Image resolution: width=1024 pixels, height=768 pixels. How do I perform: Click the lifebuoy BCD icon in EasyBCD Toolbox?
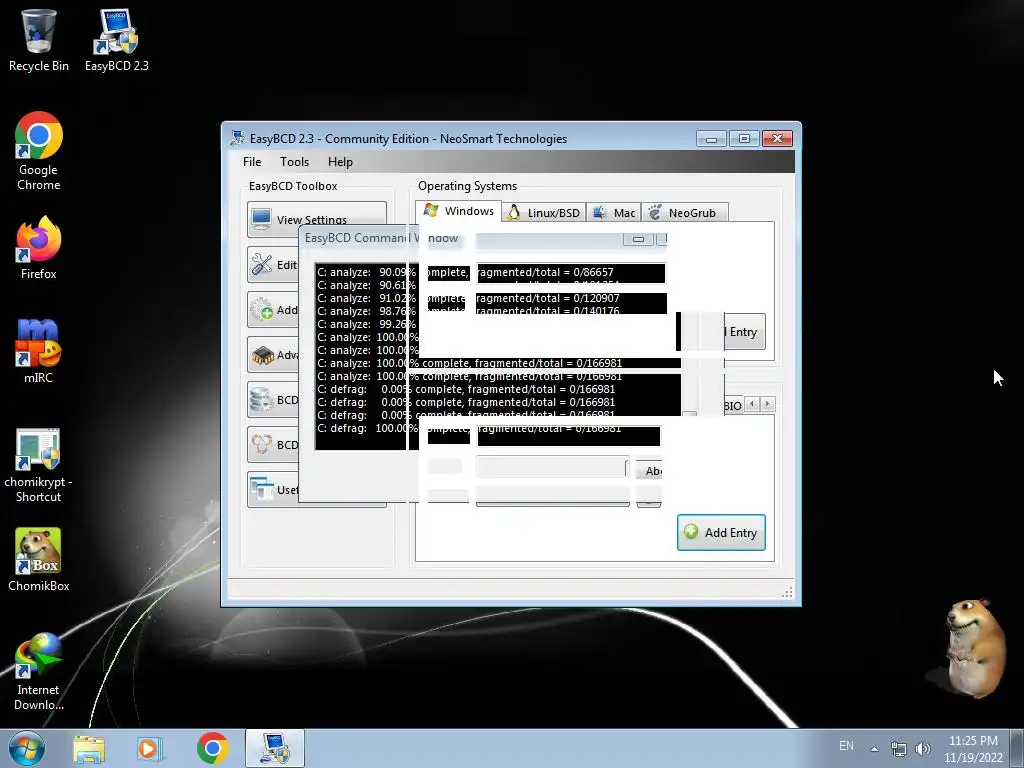[262, 444]
